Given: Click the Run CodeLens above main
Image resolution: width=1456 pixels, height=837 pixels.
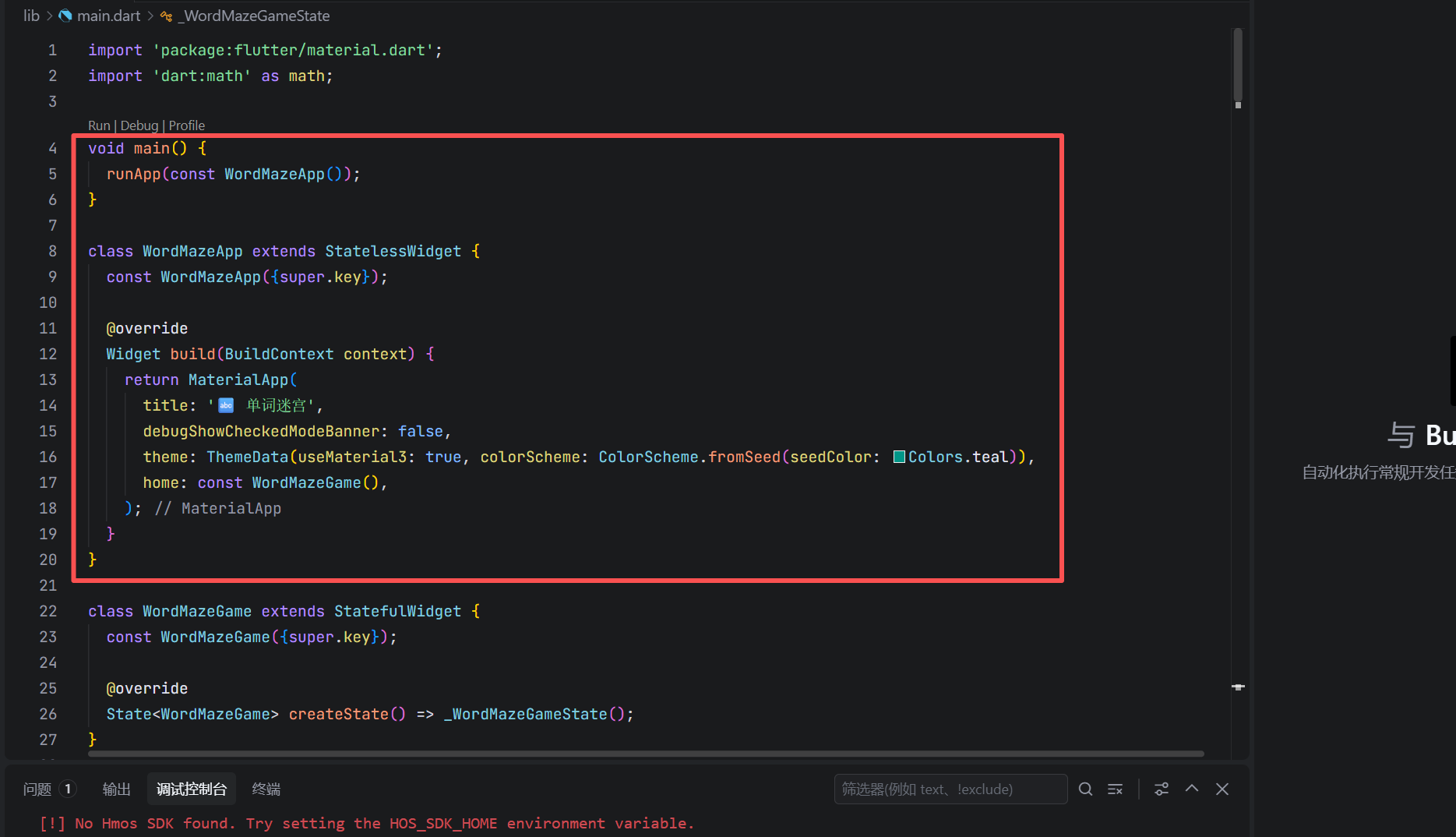Looking at the screenshot, I should [99, 125].
